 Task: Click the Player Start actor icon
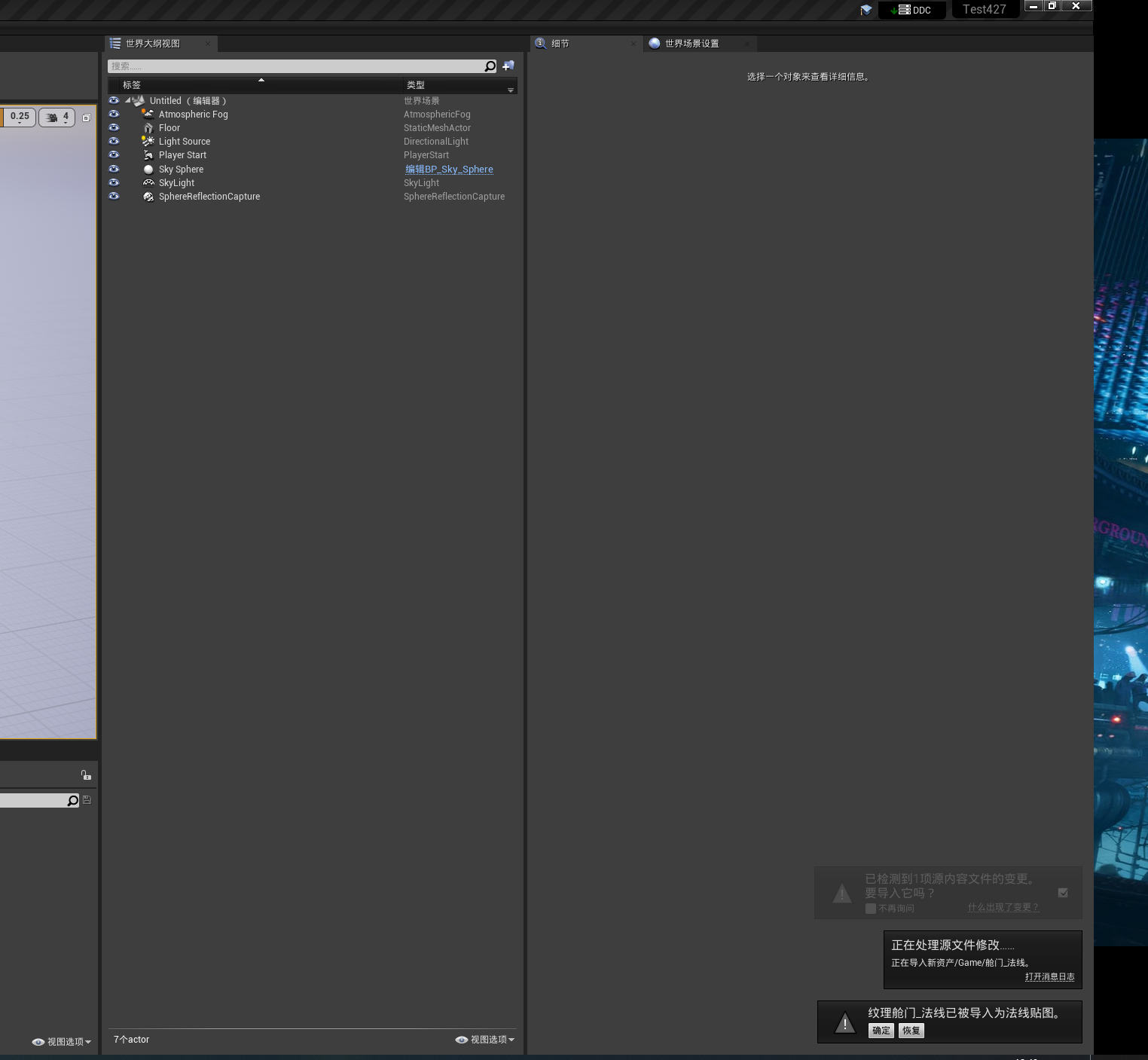148,155
